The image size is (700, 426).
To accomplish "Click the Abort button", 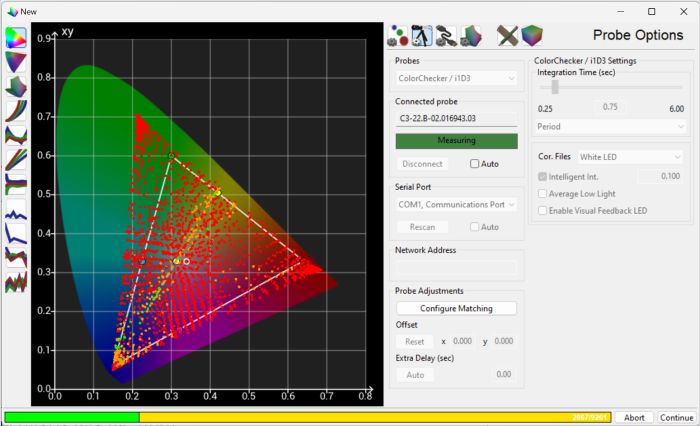I will coord(634,418).
